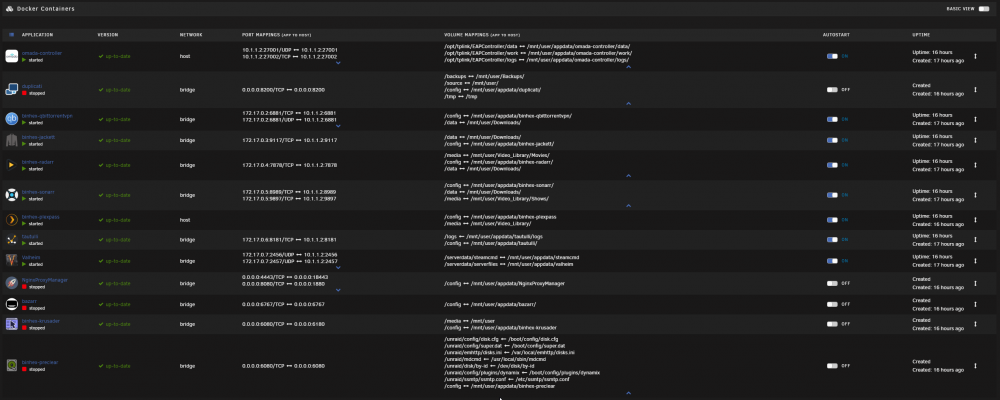The height and width of the screenshot is (400, 1000).
Task: Enable autostart for bazarr
Action: pos(832,304)
